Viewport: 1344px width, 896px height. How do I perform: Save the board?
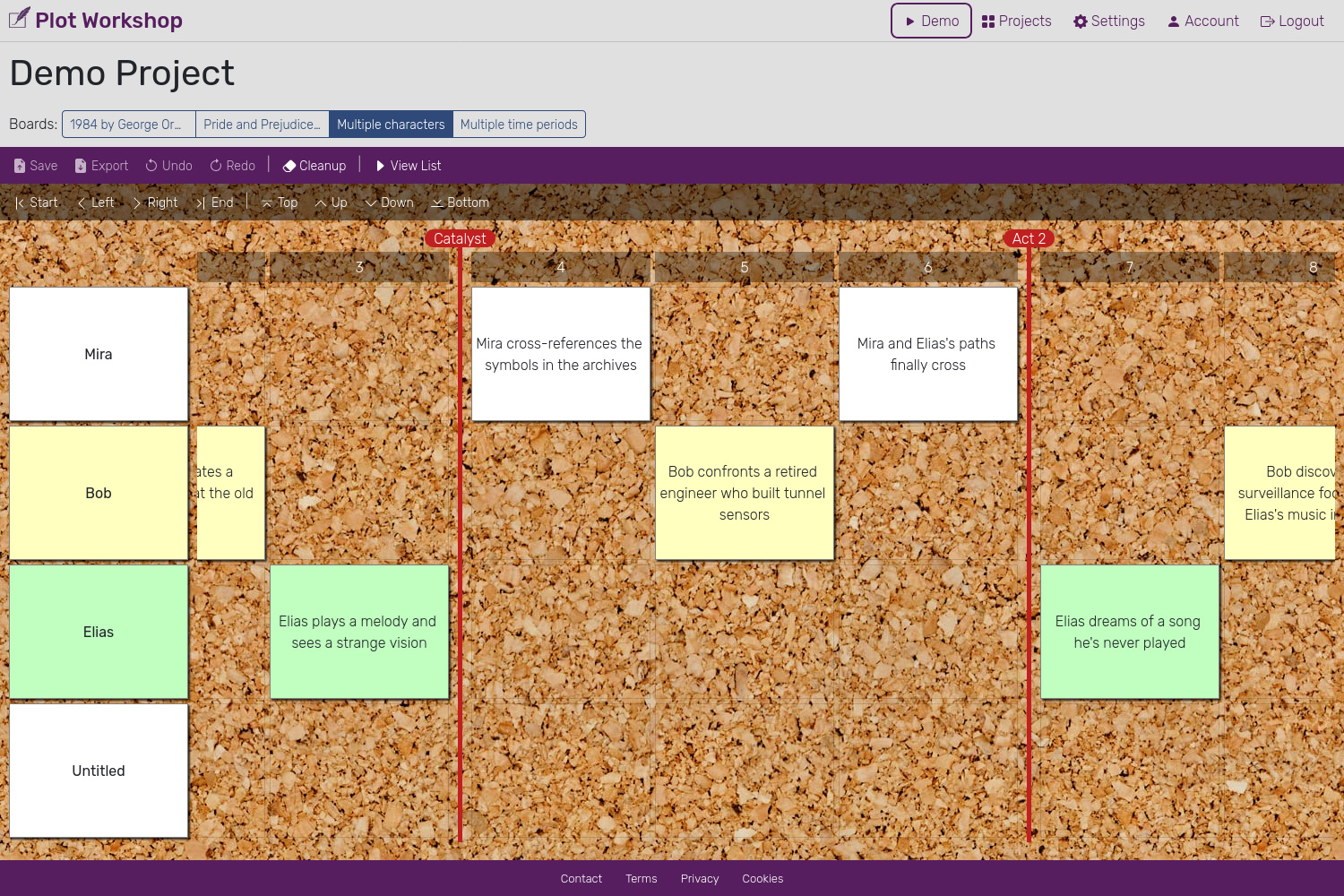pos(36,166)
